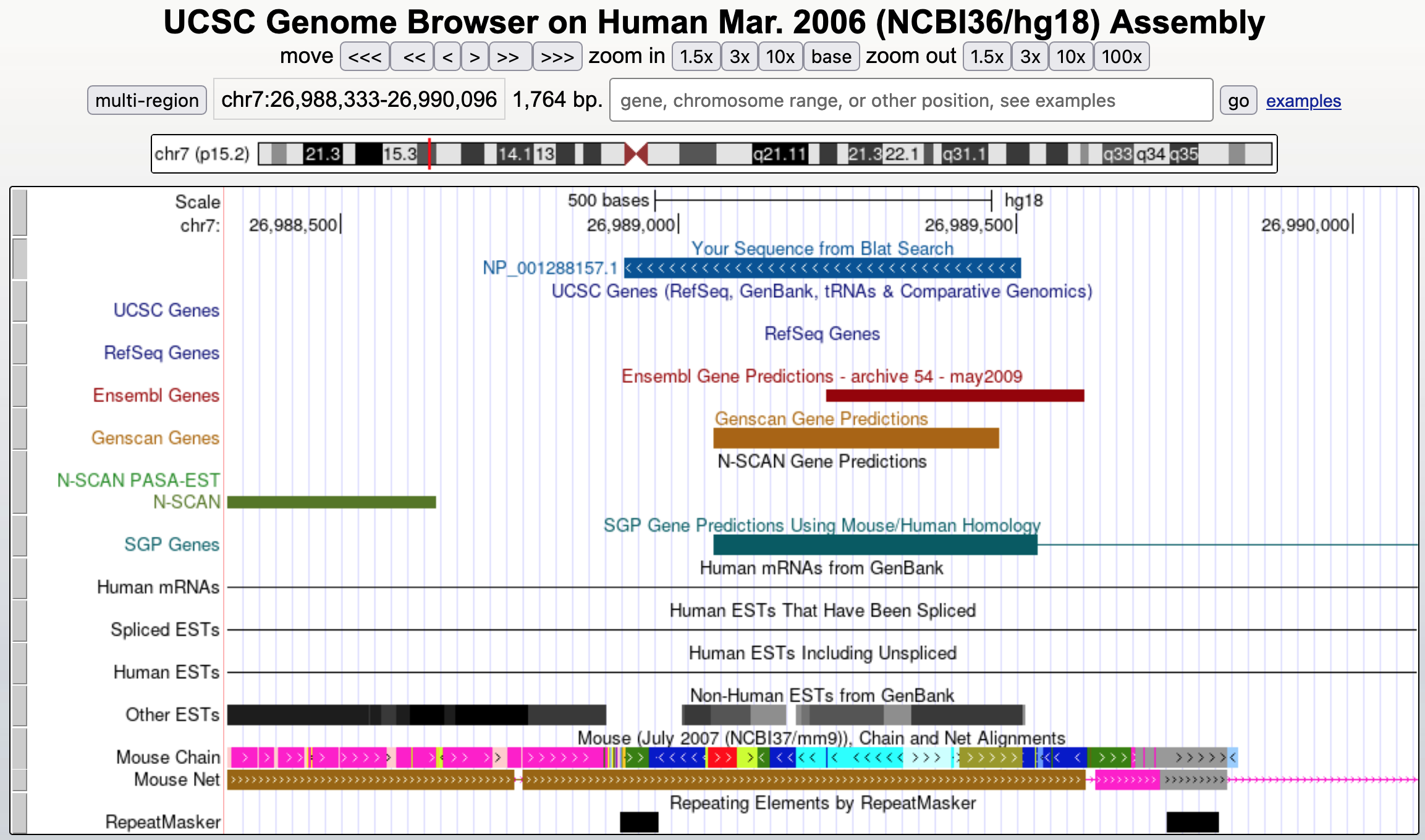Click the red position marker on chr7 ideogram
This screenshot has height=840, width=1425.
tap(429, 154)
